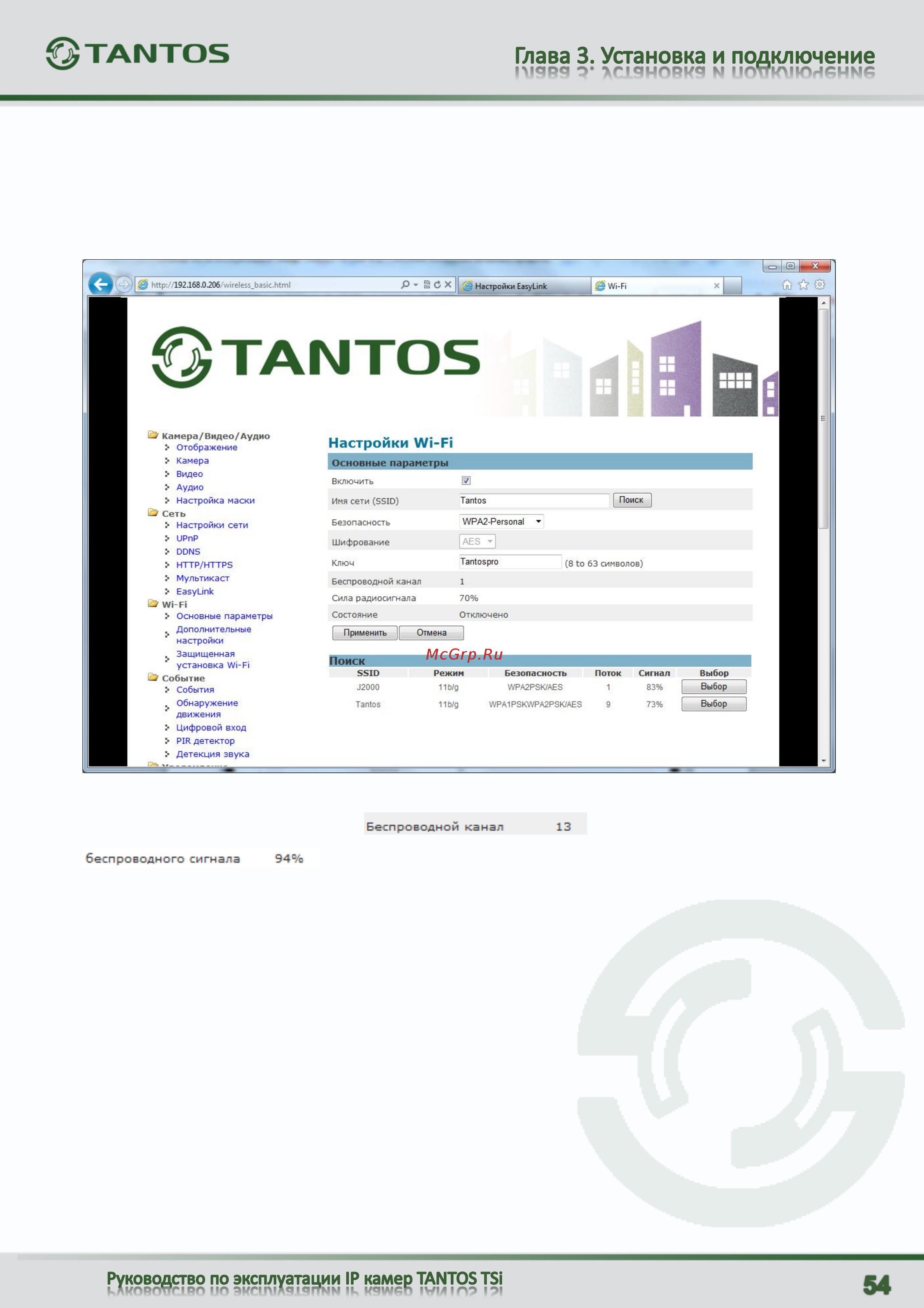Open the Шифрование AES dropdown
Viewport: 924px width, 1308px height.
[477, 541]
